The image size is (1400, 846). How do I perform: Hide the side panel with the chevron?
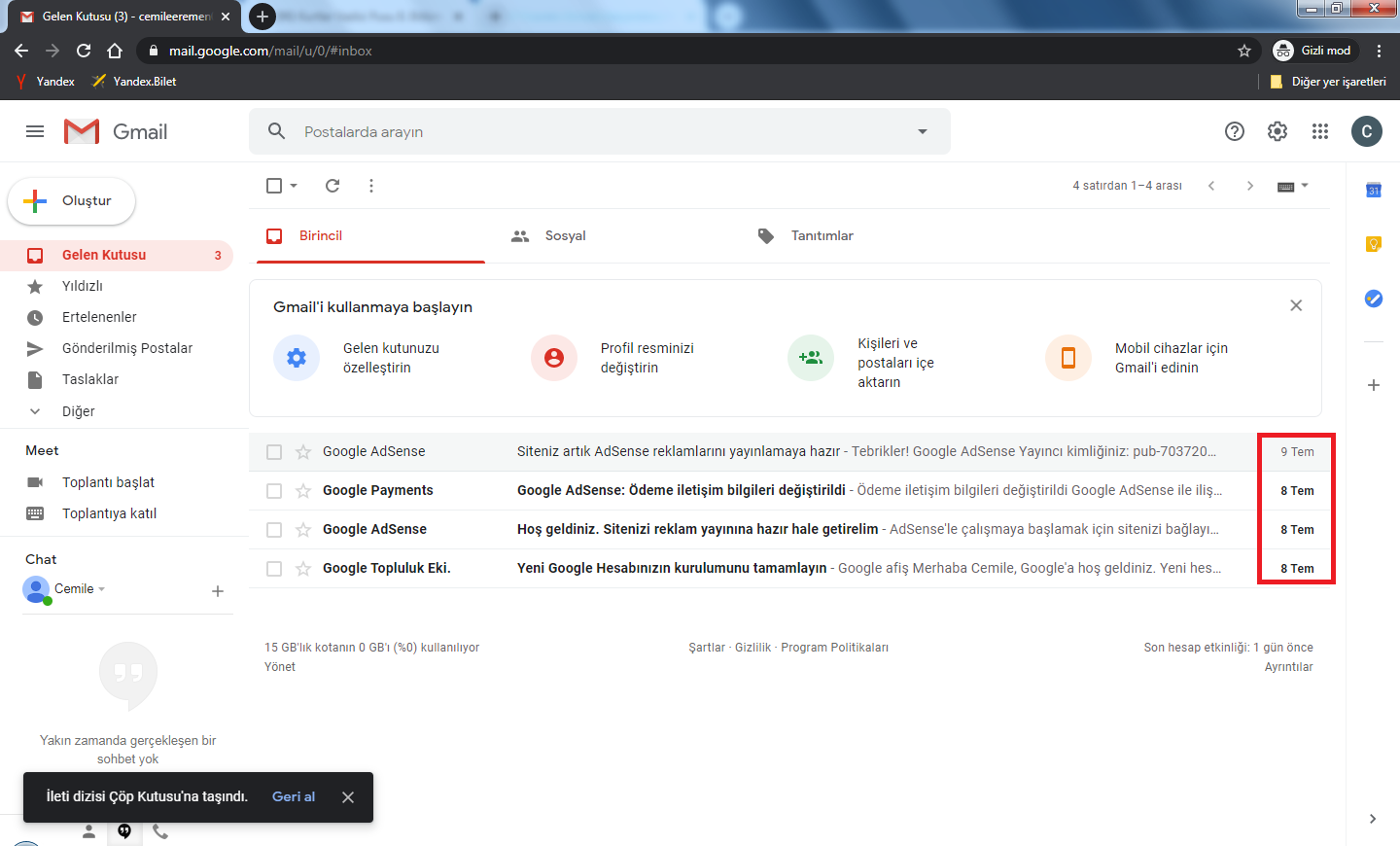point(1373,819)
